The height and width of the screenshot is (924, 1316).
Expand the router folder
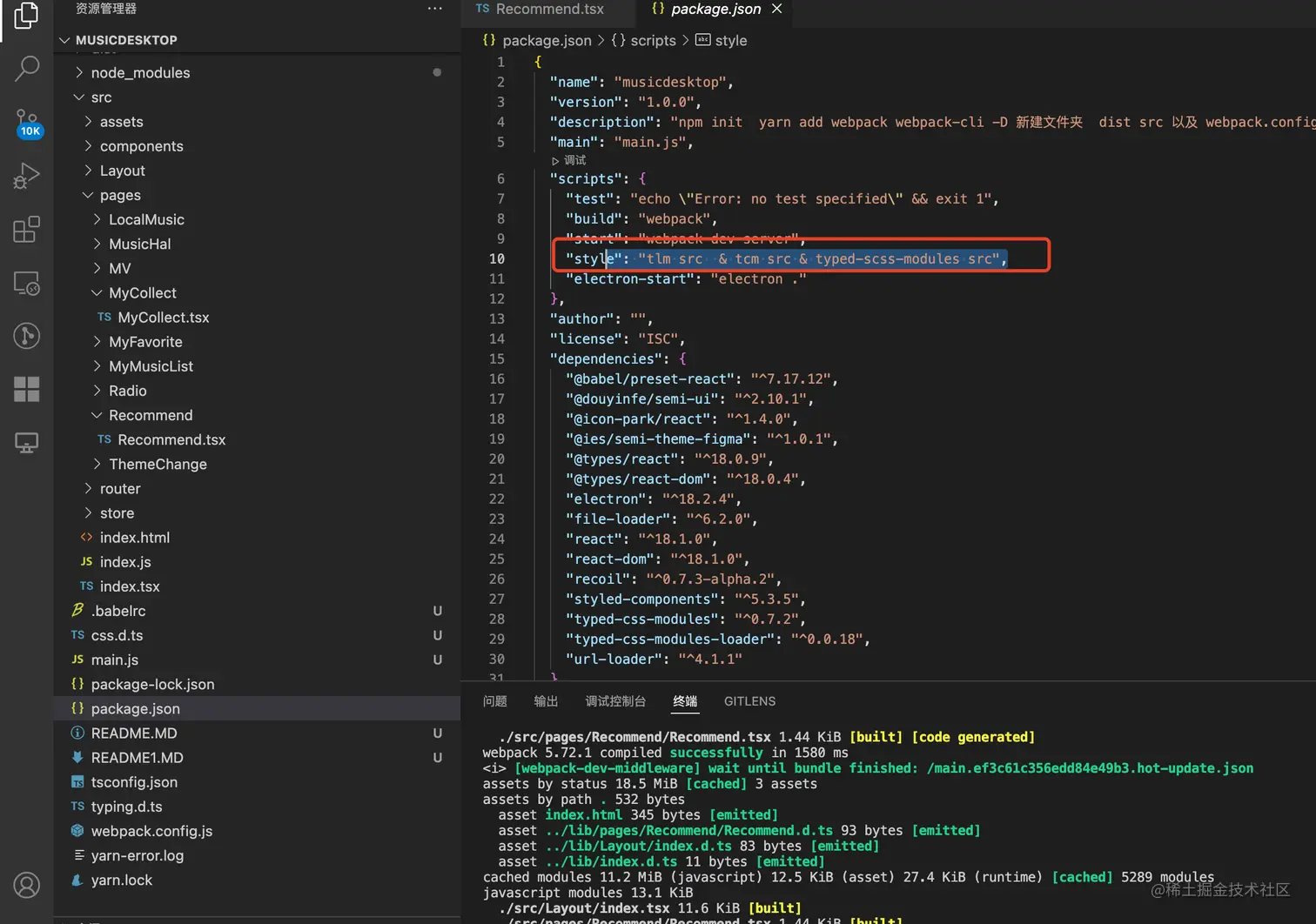257,489
